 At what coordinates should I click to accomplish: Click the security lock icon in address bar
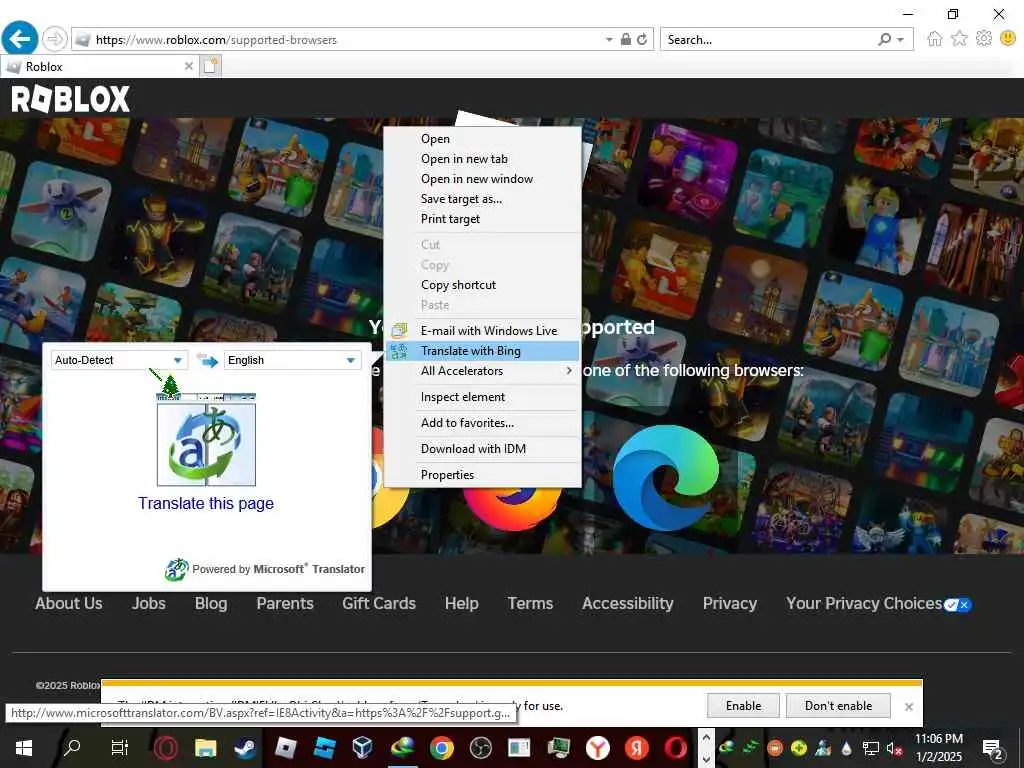626,39
